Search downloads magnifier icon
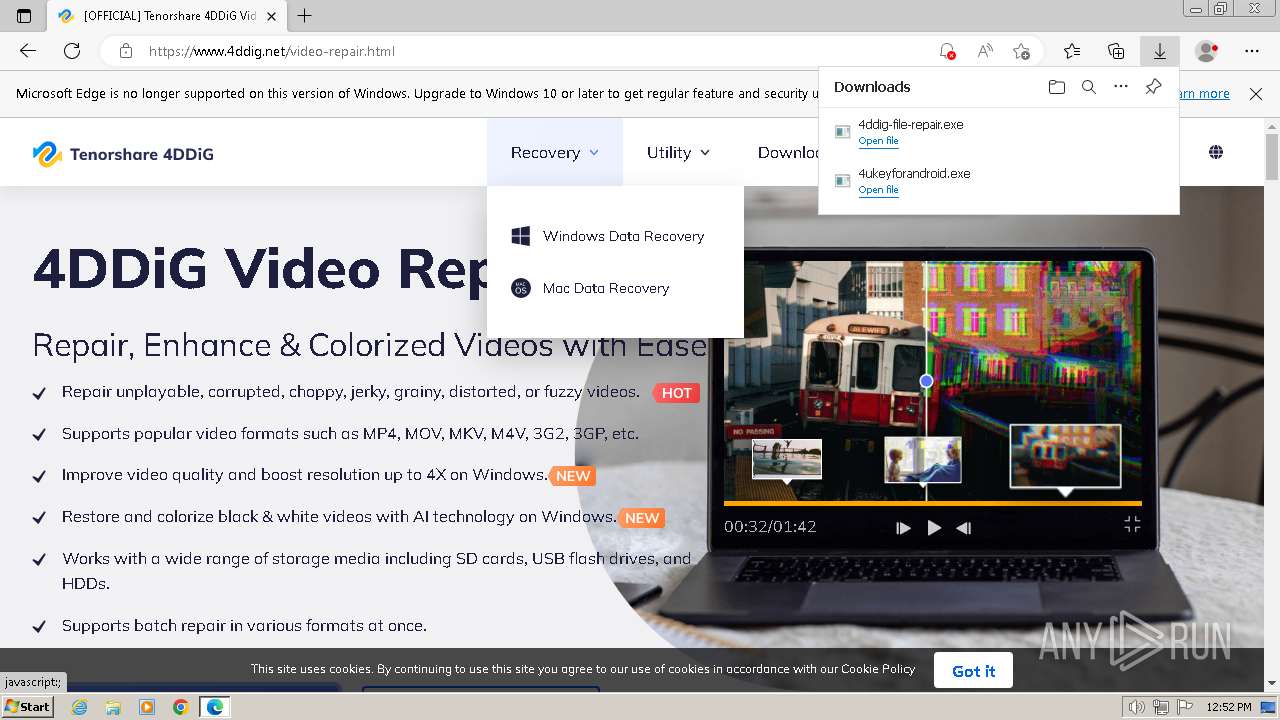This screenshot has height=720, width=1280. (x=1089, y=87)
